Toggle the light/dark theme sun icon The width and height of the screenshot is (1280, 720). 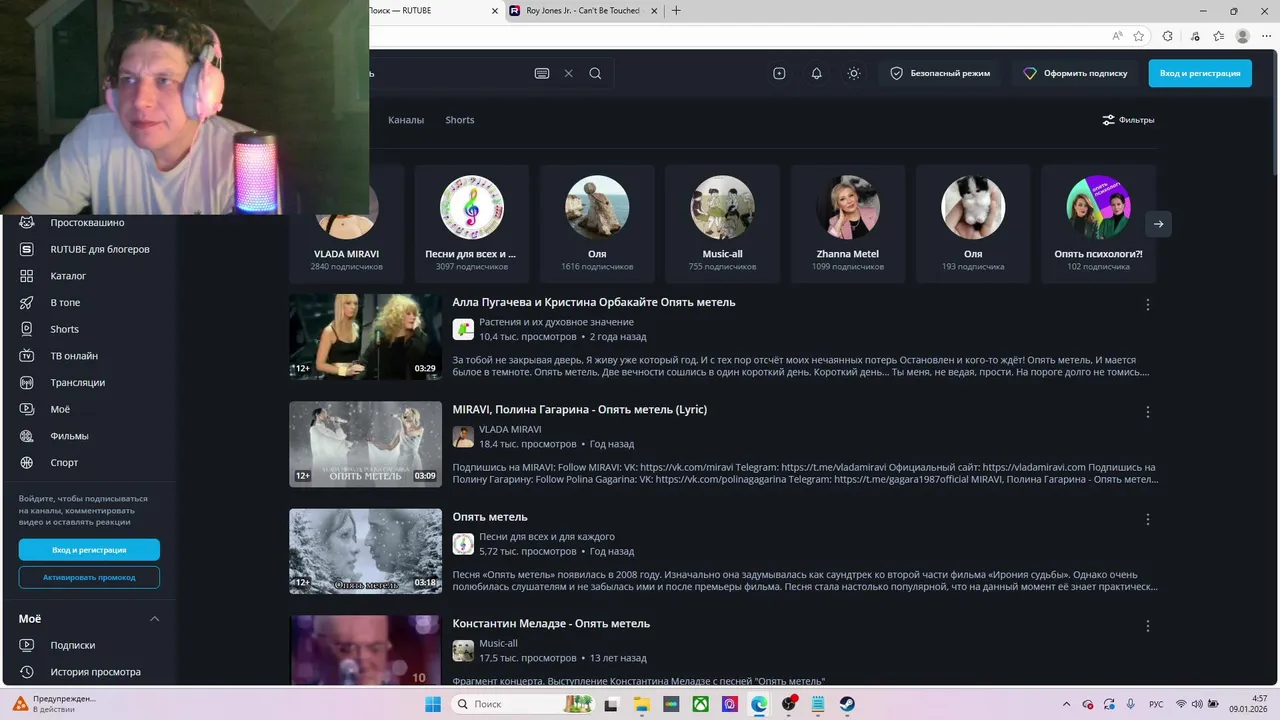pos(853,73)
